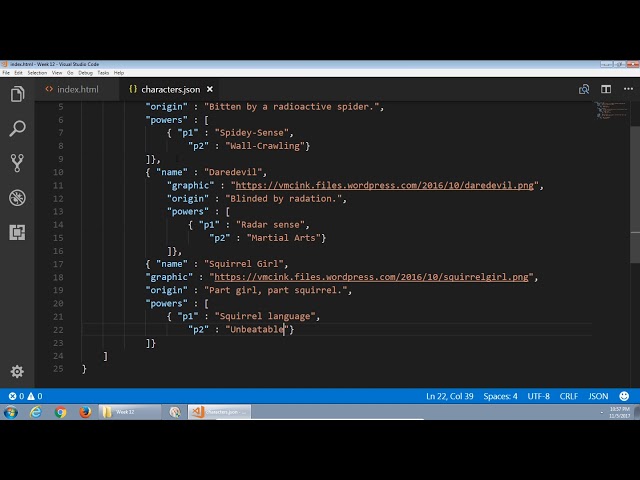Click Ln 22, Col 39 status entry
This screenshot has height=480, width=640.
tap(449, 396)
